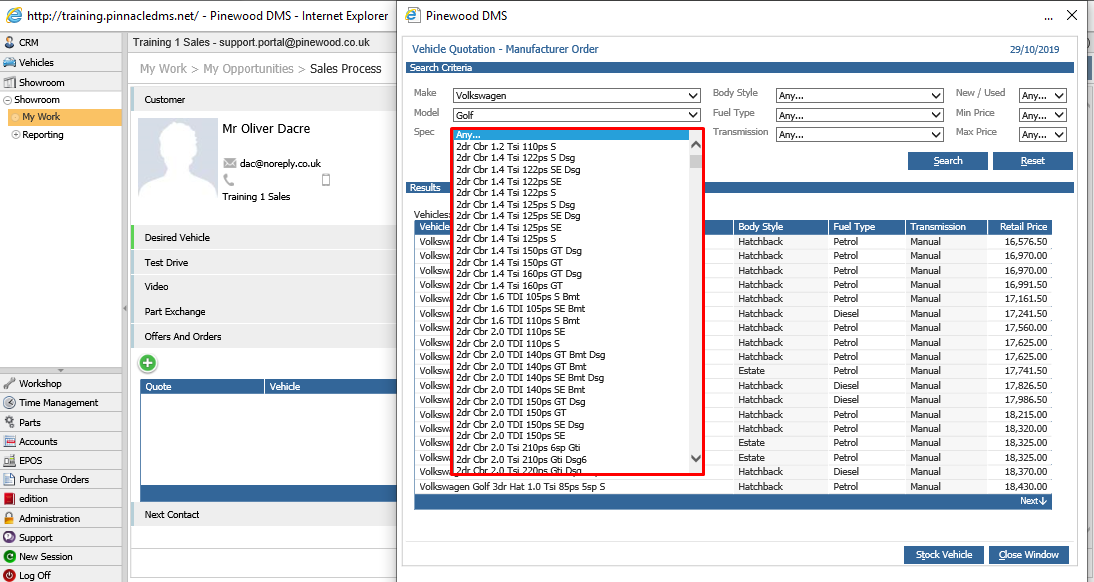The height and width of the screenshot is (582, 1094).
Task: Click the Reset button
Action: tap(1033, 161)
